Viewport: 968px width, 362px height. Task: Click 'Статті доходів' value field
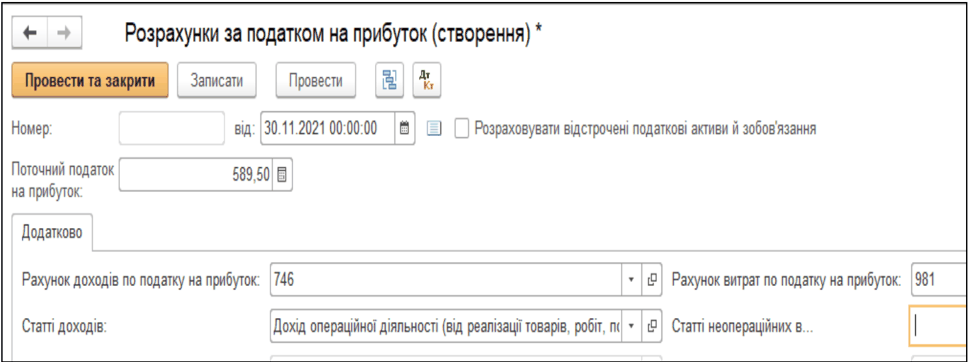pyautogui.click(x=446, y=325)
